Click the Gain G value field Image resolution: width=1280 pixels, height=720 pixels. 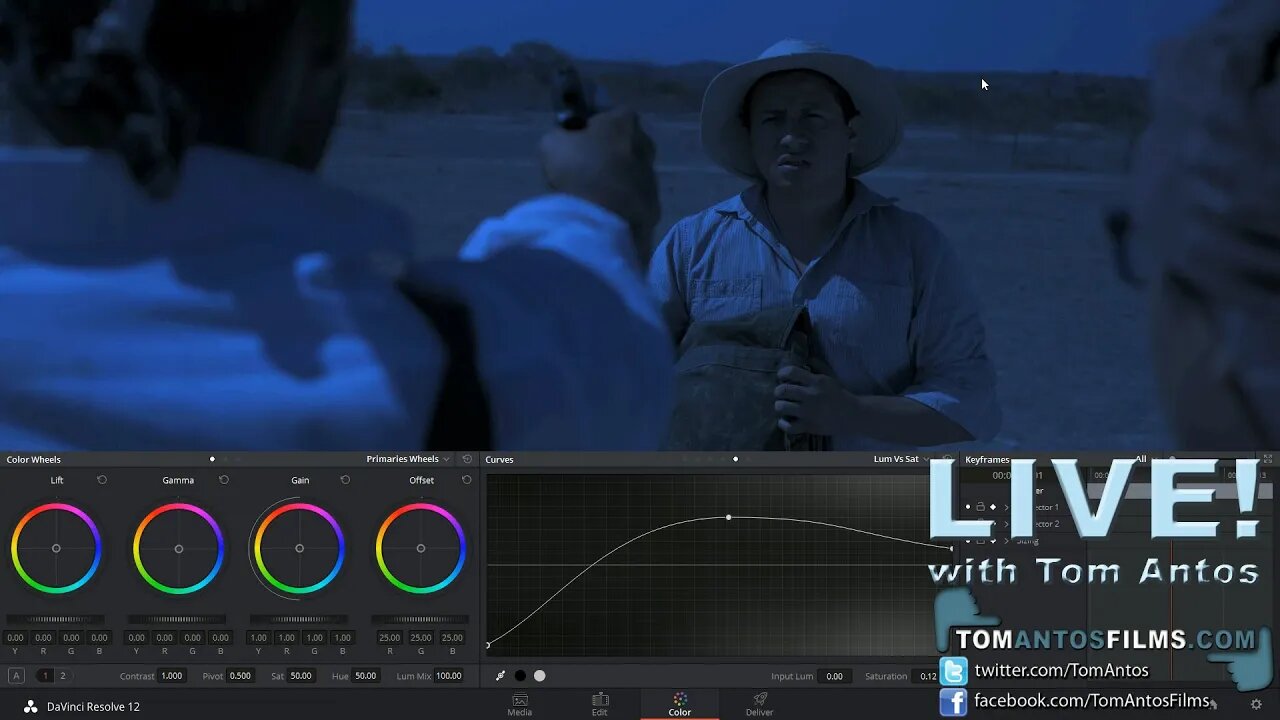click(x=314, y=637)
